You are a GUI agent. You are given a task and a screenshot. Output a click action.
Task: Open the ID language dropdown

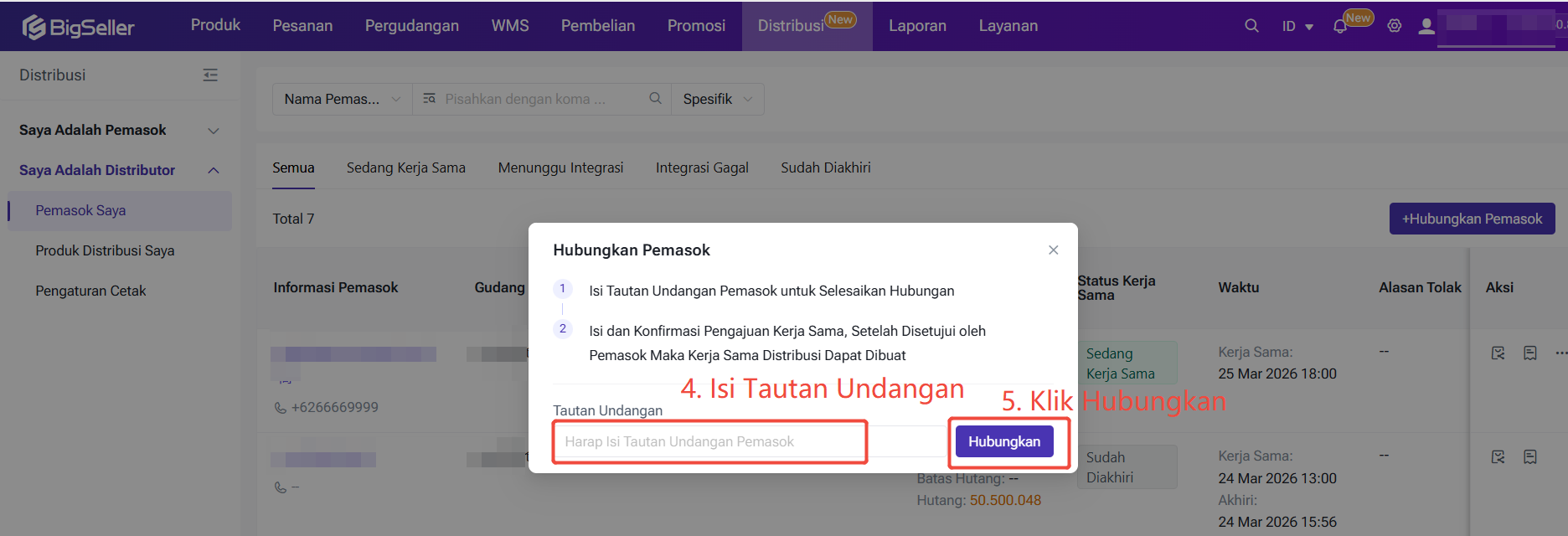(1297, 26)
